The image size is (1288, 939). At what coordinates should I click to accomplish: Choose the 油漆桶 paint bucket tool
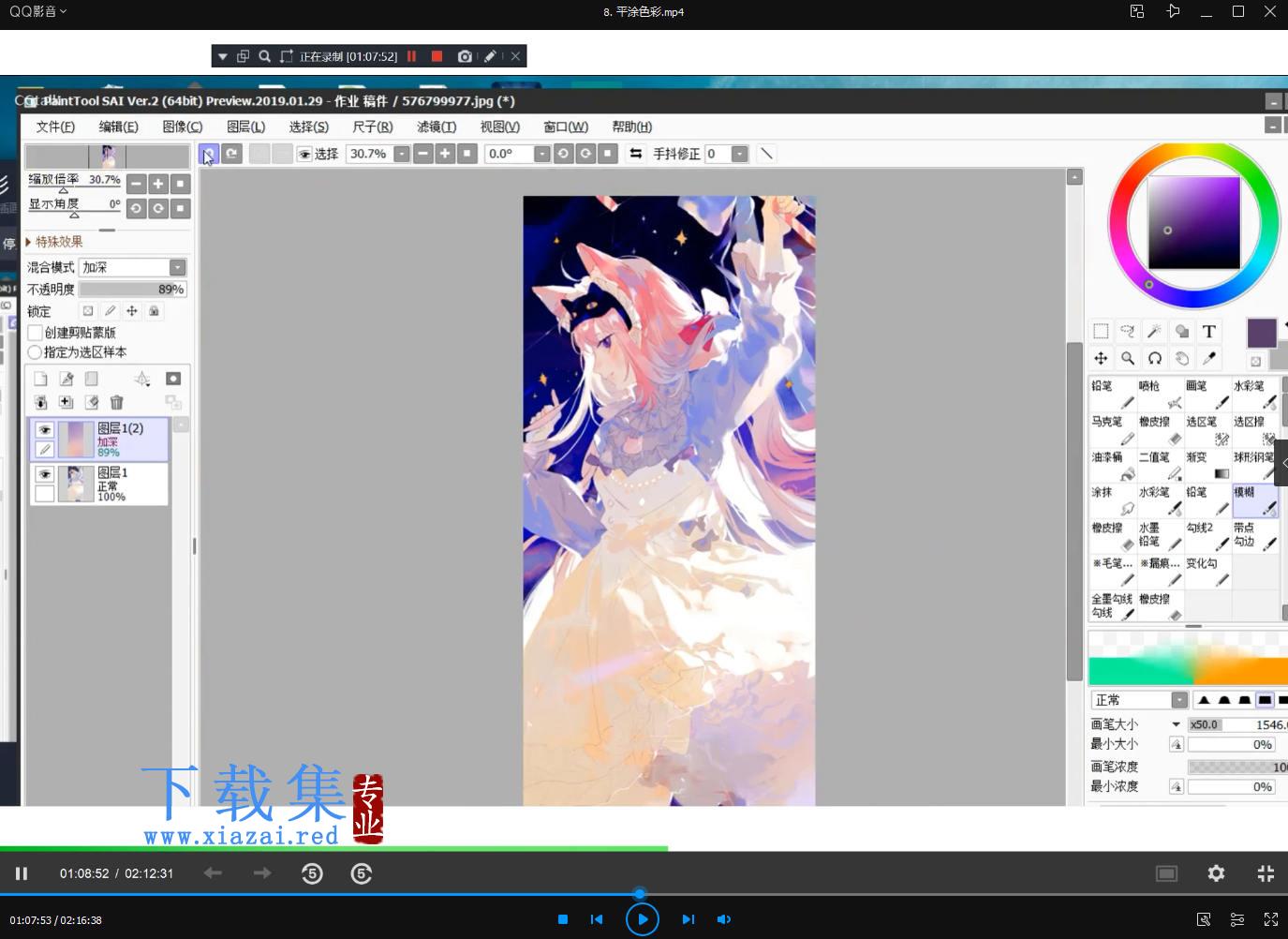(x=1113, y=466)
